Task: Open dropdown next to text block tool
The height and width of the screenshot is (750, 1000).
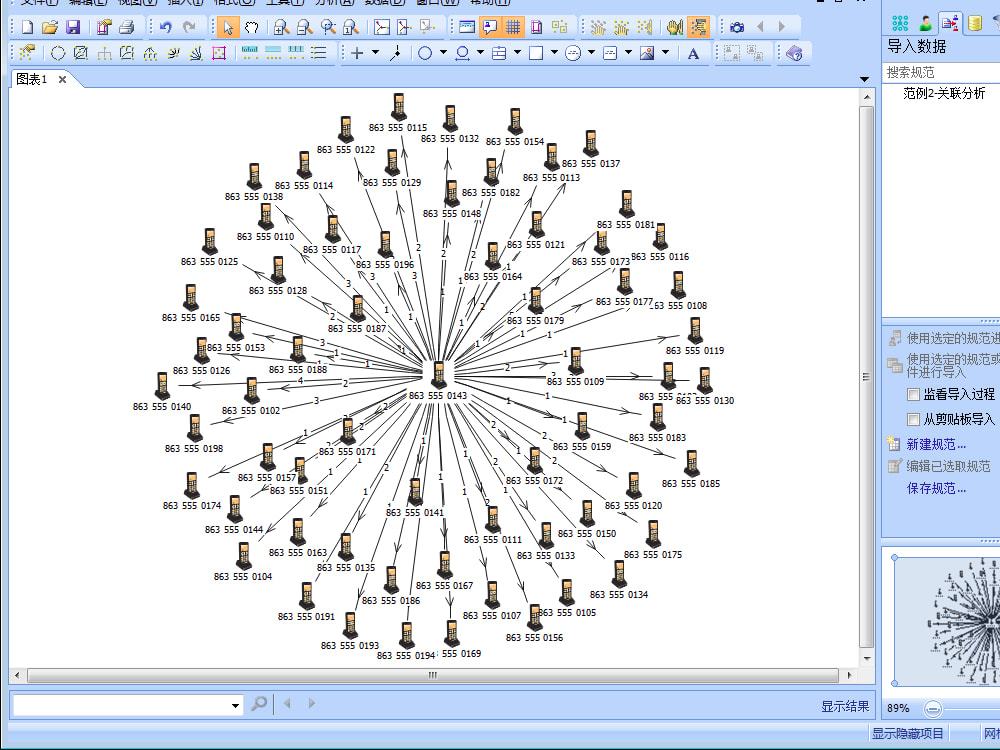Action: pyautogui.click(x=628, y=53)
